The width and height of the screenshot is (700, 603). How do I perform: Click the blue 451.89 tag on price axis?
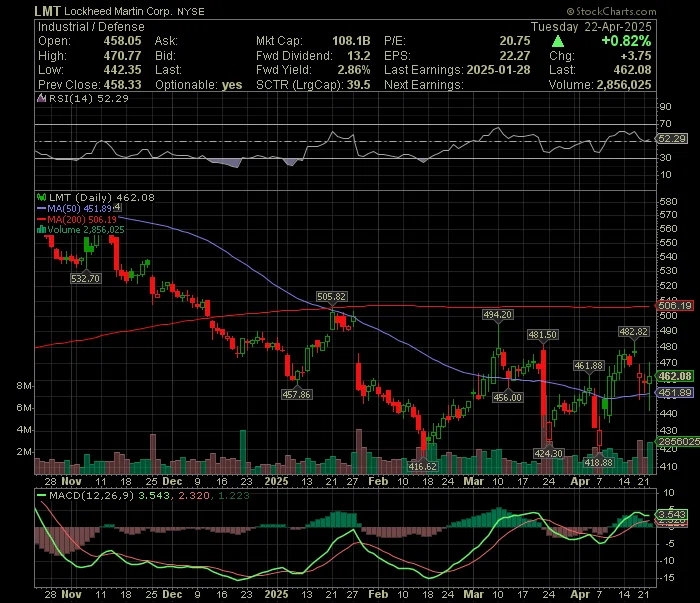tap(675, 393)
